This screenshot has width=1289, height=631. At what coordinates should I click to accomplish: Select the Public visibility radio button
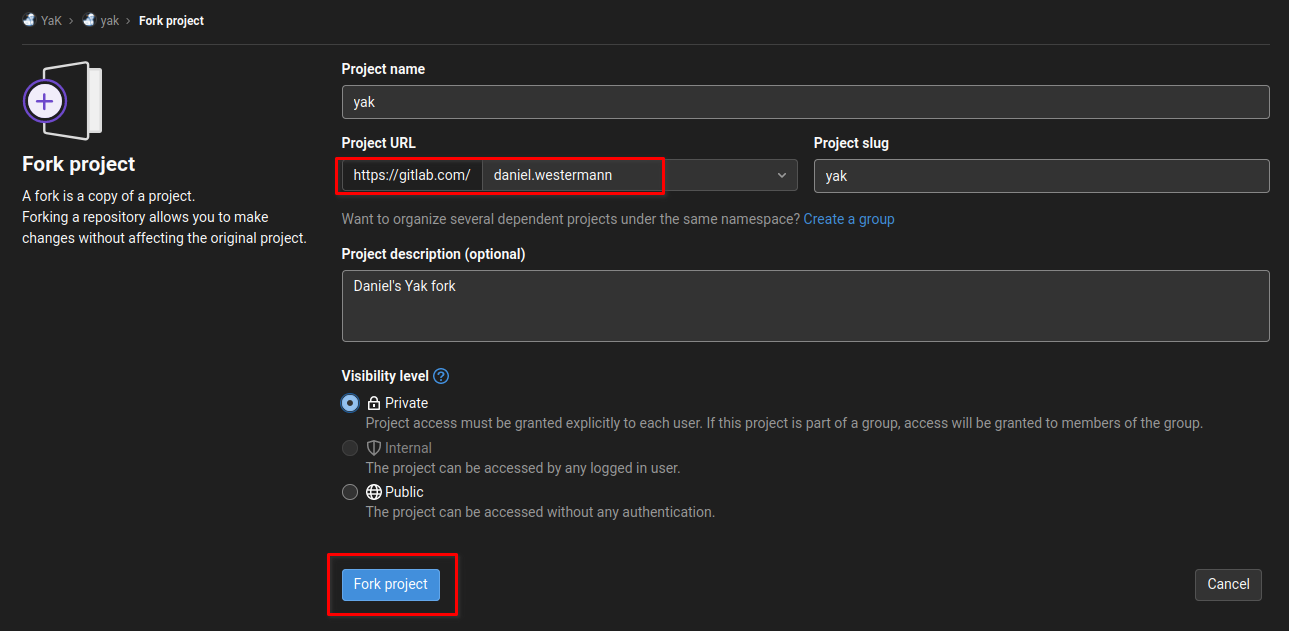350,492
